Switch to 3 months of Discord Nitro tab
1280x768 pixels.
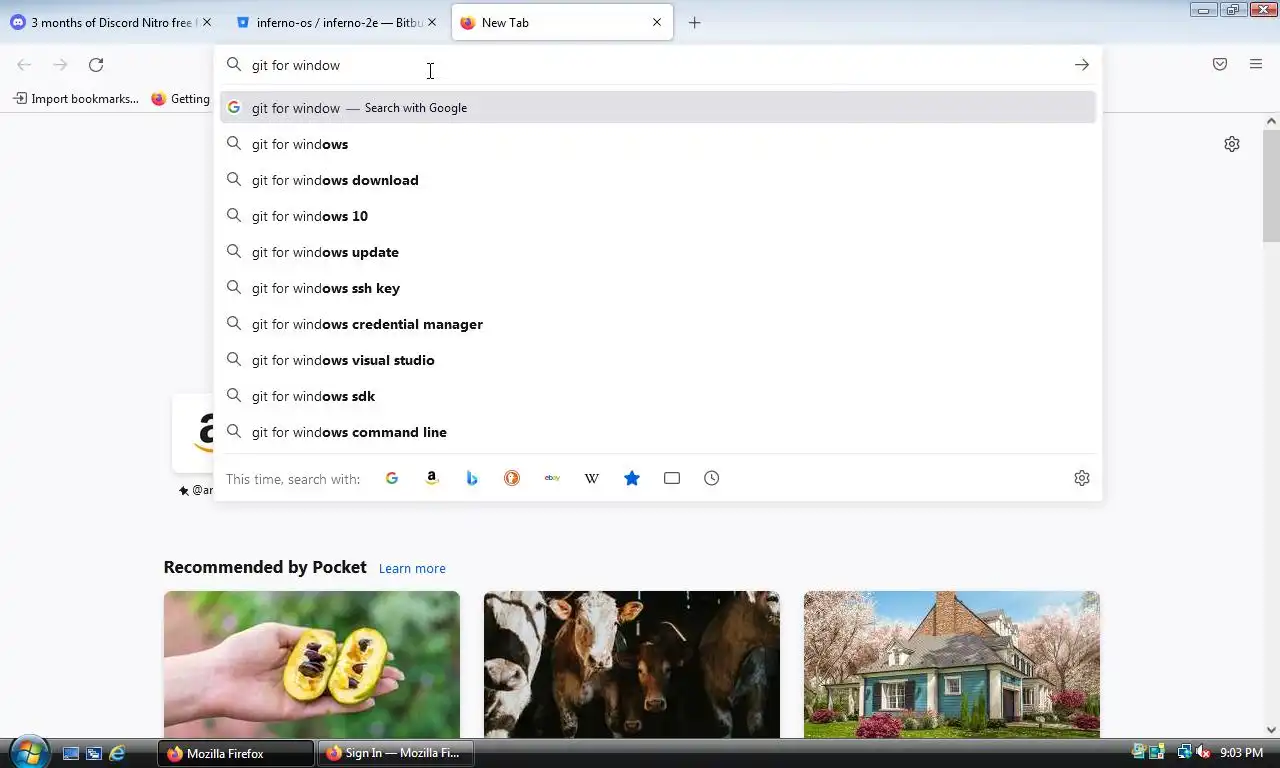[112, 22]
